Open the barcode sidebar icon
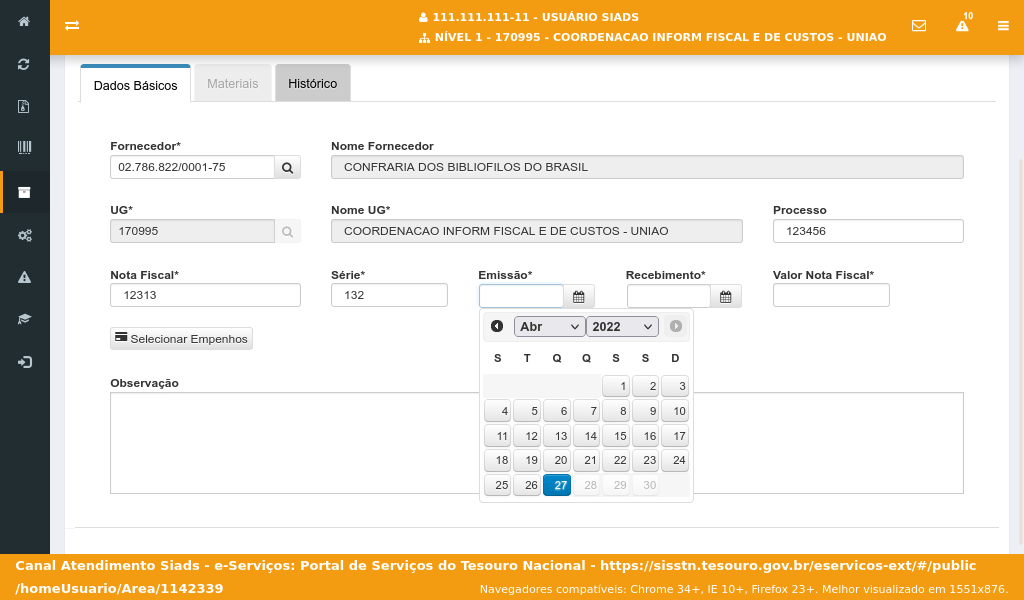1024x600 pixels. click(x=24, y=148)
